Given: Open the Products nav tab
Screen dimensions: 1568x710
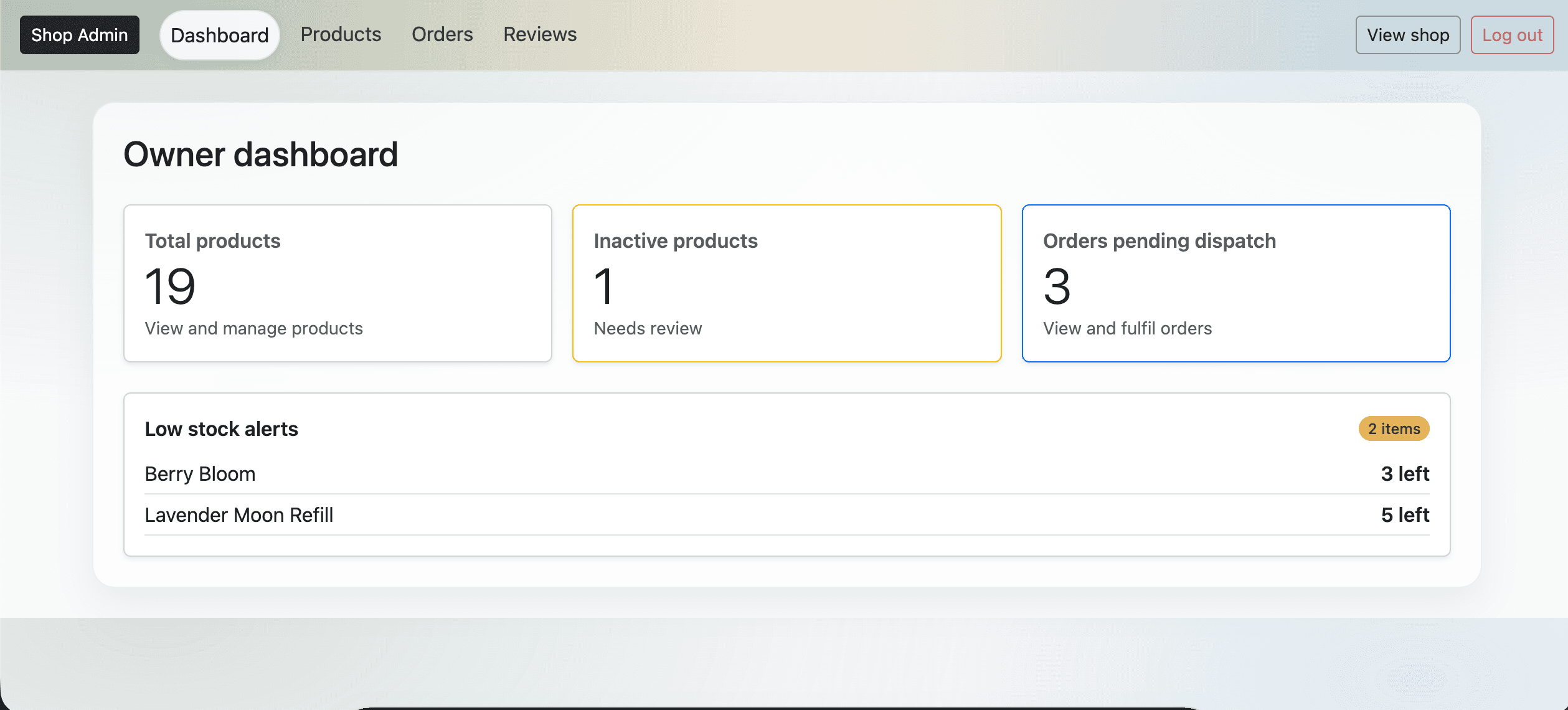Looking at the screenshot, I should 341,34.
